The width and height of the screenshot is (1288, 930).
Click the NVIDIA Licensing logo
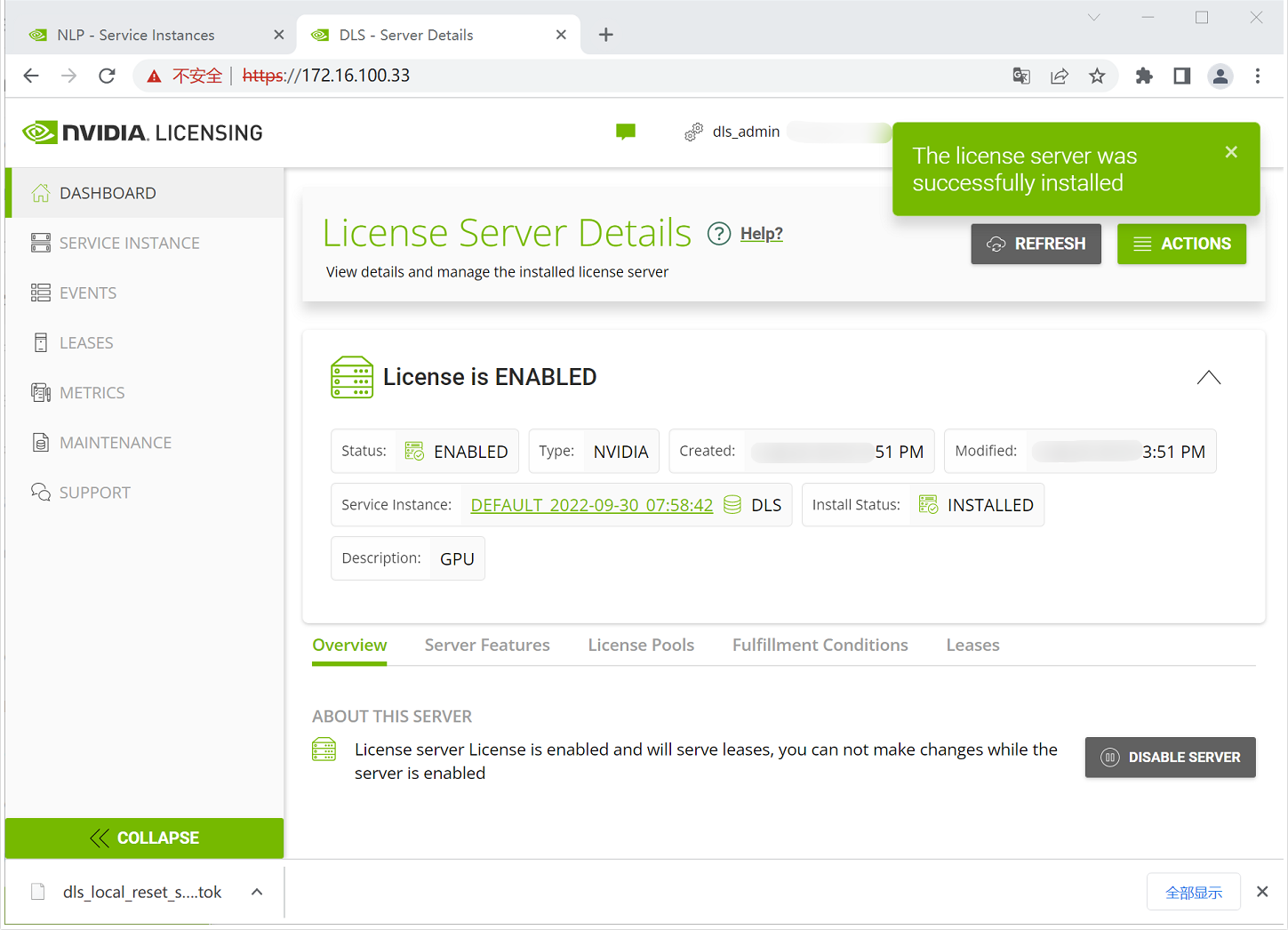[x=142, y=132]
